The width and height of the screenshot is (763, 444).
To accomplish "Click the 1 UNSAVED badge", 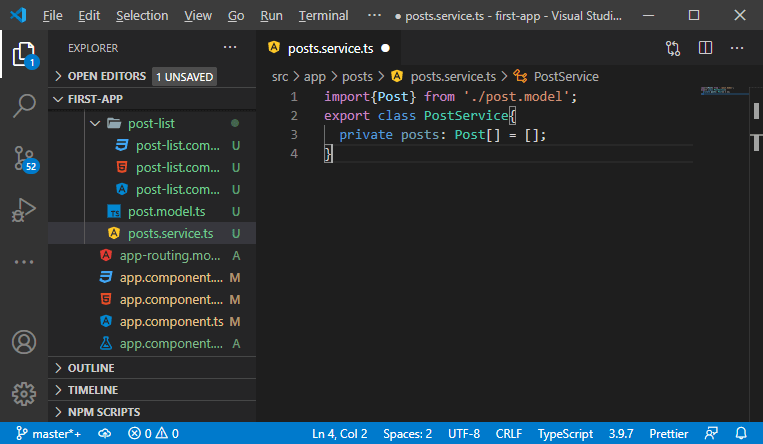I will click(x=184, y=77).
